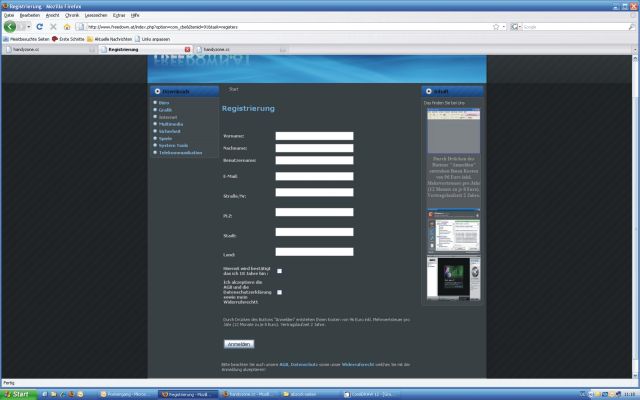Click the Inhalt panel header icon
The image size is (640, 400).
429,91
